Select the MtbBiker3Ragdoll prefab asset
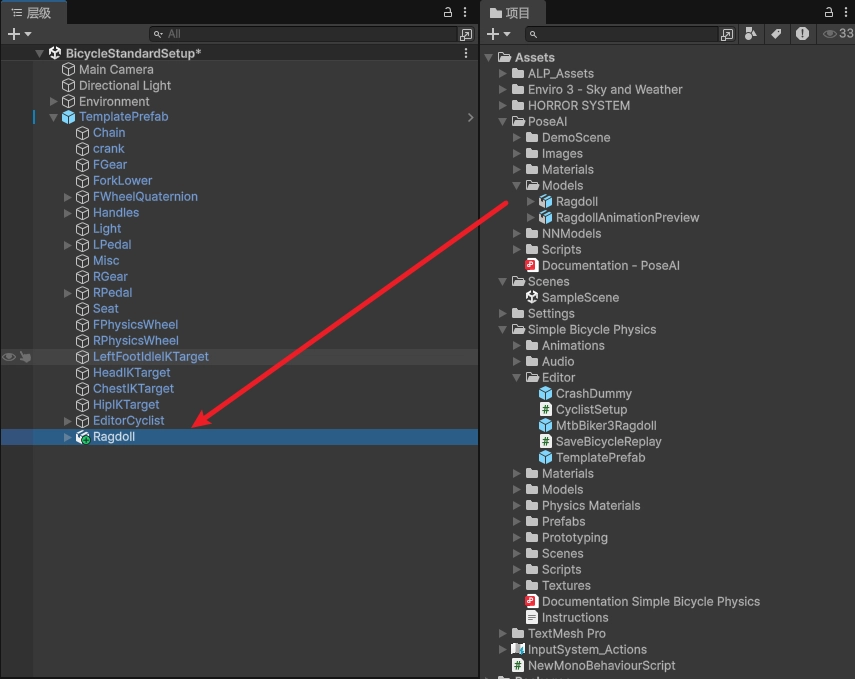This screenshot has width=855, height=679. (x=598, y=425)
